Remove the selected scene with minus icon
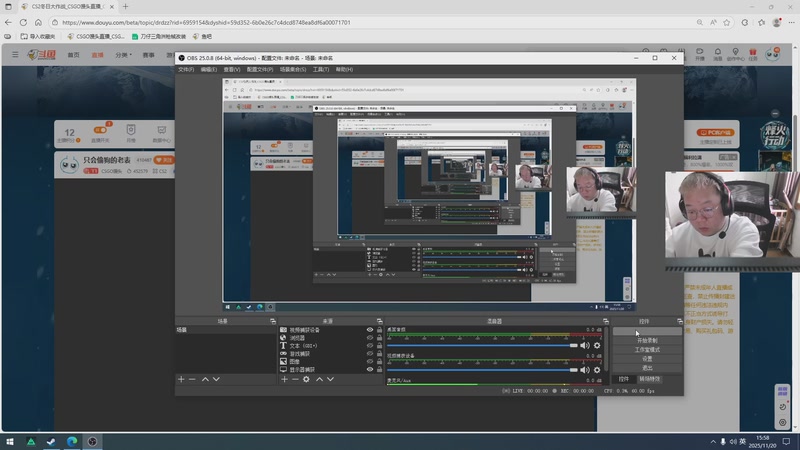This screenshot has width=800, height=450. coord(192,379)
